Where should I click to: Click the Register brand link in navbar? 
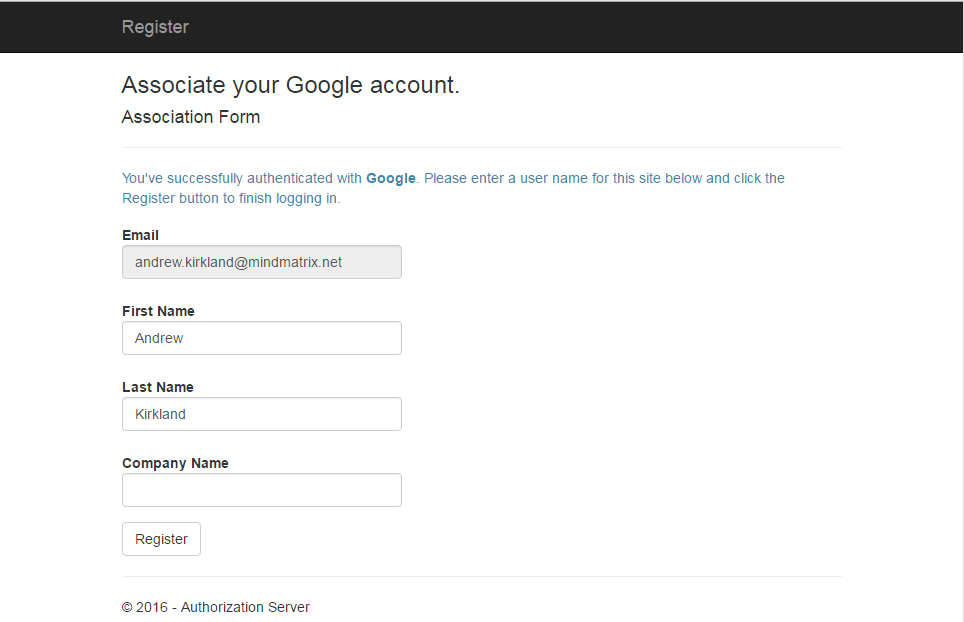click(x=155, y=27)
